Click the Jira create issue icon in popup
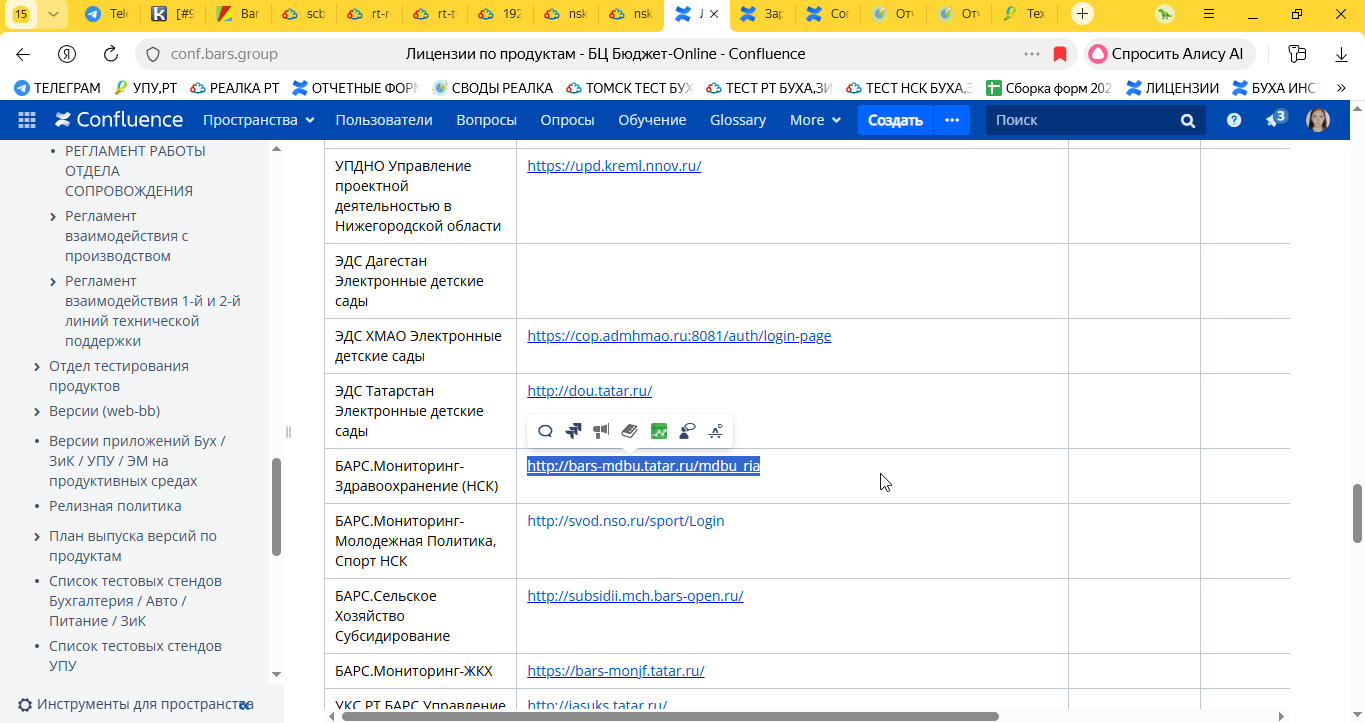 point(573,431)
